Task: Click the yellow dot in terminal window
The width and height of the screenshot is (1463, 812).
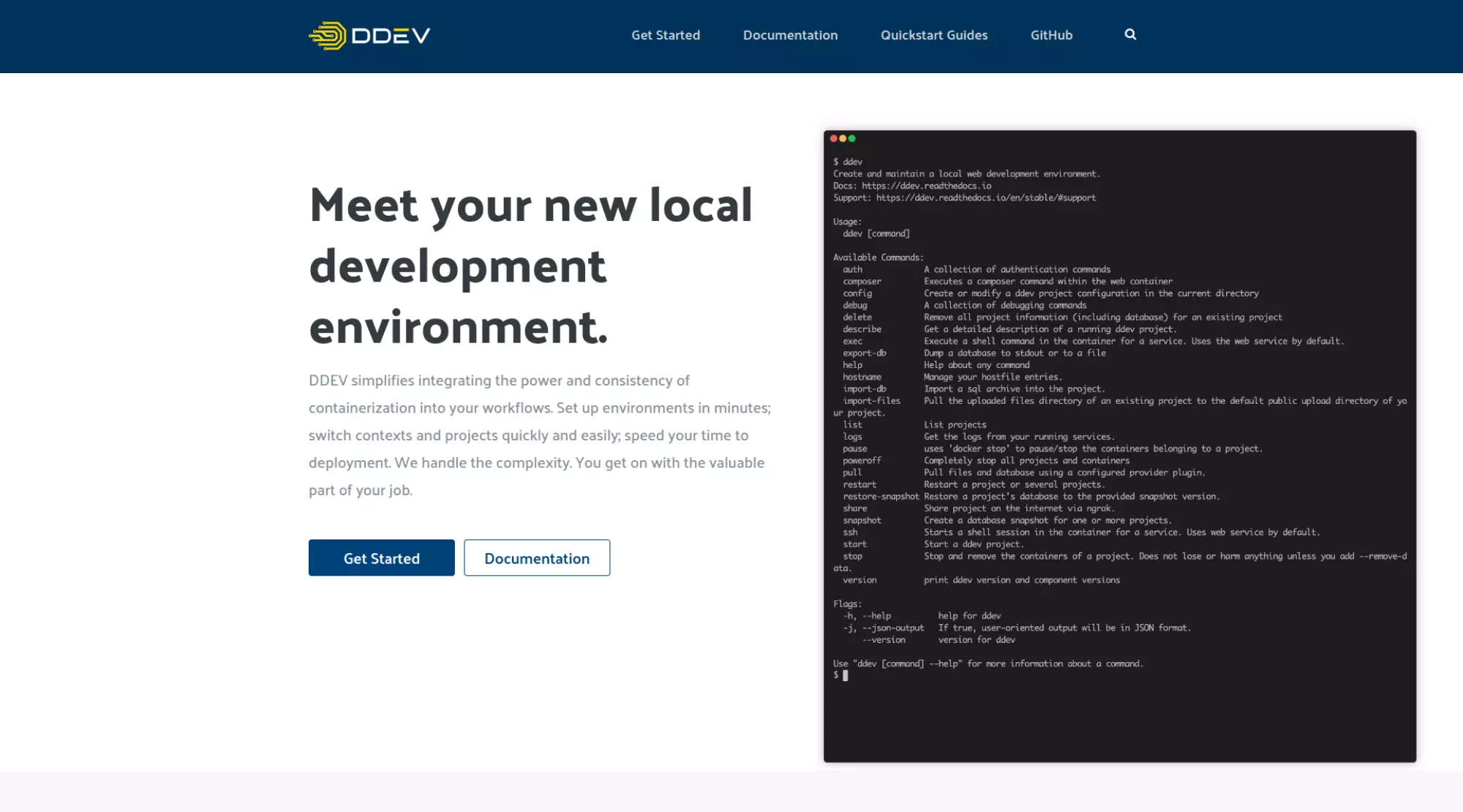Action: tap(843, 138)
